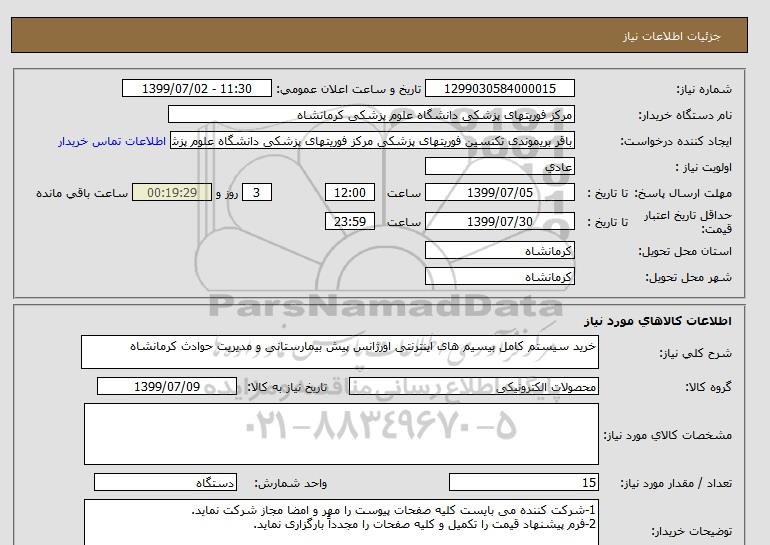This screenshot has height=545, width=770.
Task: Click the need date field 1399/07/09
Action: click(167, 386)
